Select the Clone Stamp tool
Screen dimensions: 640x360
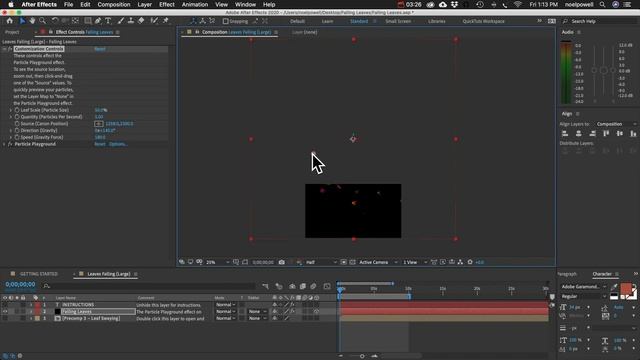pyautogui.click(x=131, y=21)
